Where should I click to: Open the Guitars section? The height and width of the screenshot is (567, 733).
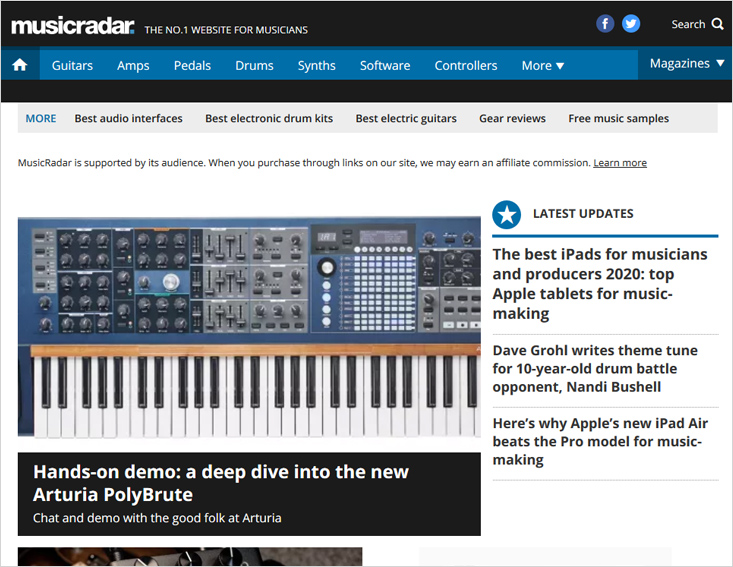72,65
